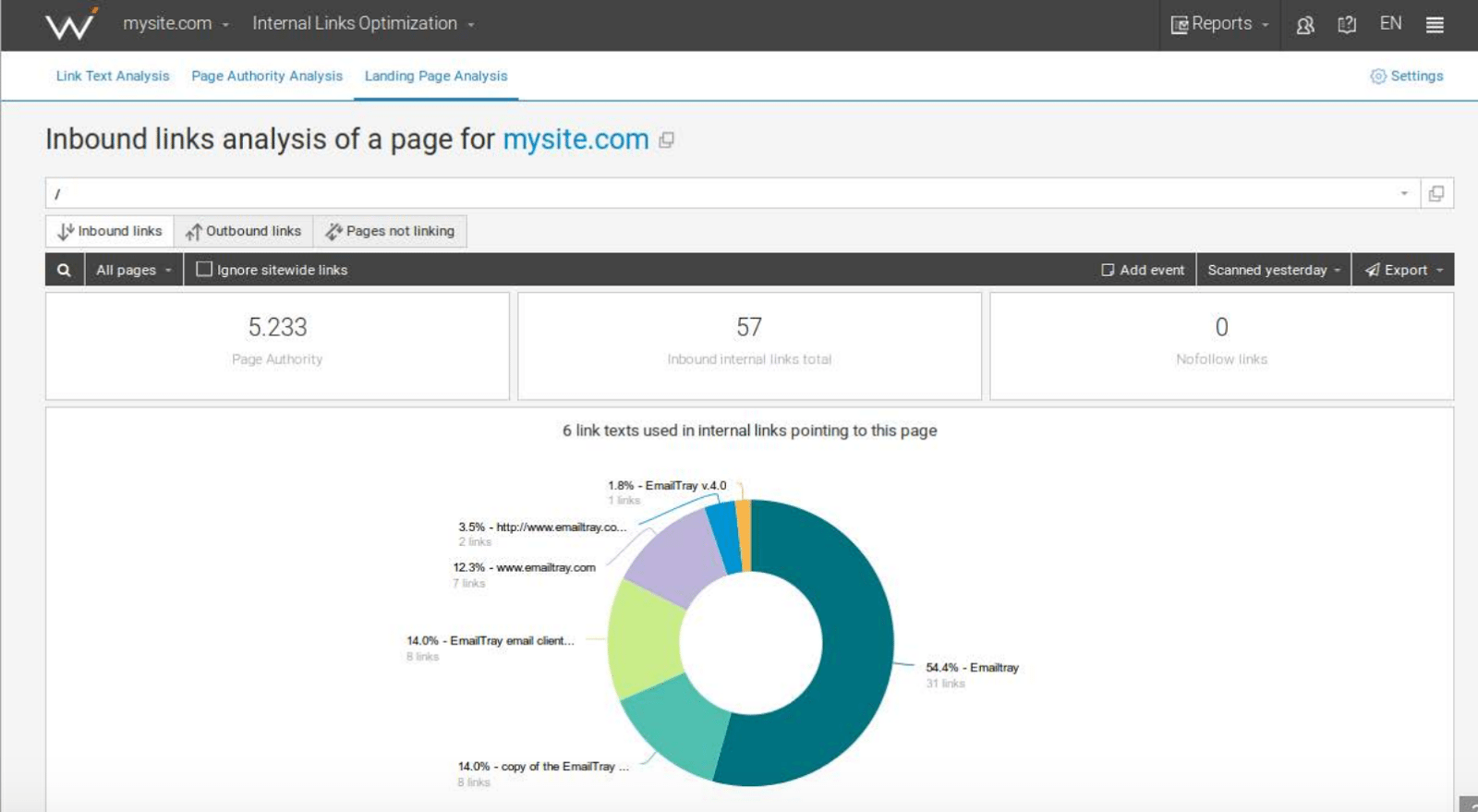Switch to Page Authority Analysis tab

tap(267, 76)
